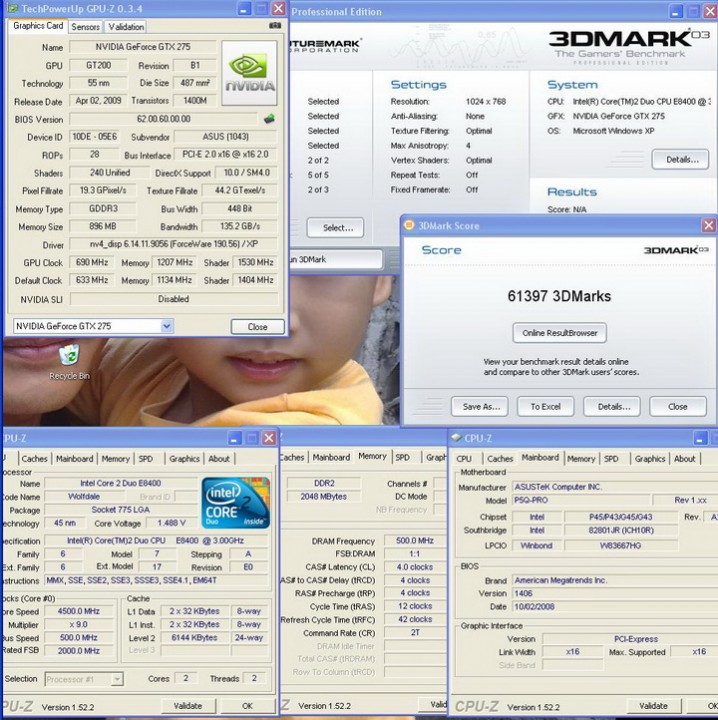The height and width of the screenshot is (720, 718).
Task: Click the Bus Speed value 500.0 MHz
Action: click(x=79, y=637)
